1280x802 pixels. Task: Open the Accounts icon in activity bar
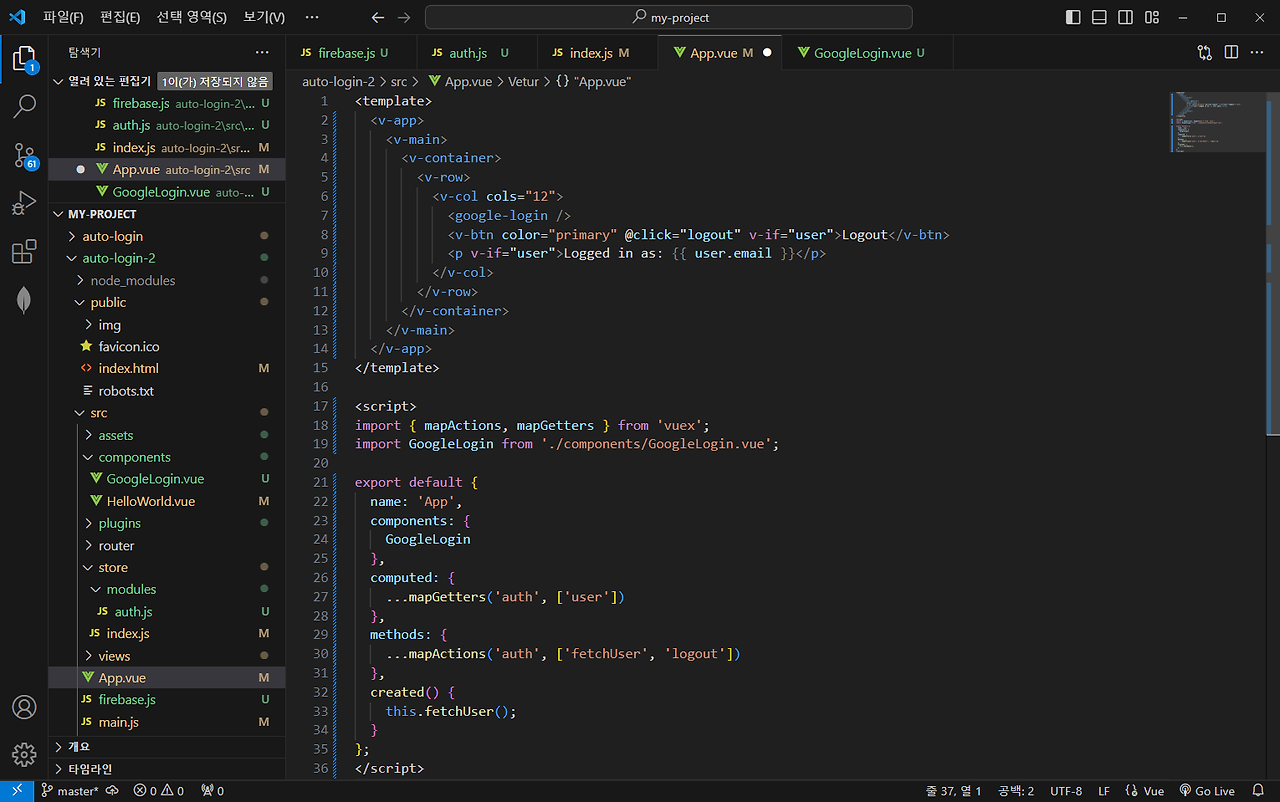pyautogui.click(x=24, y=706)
